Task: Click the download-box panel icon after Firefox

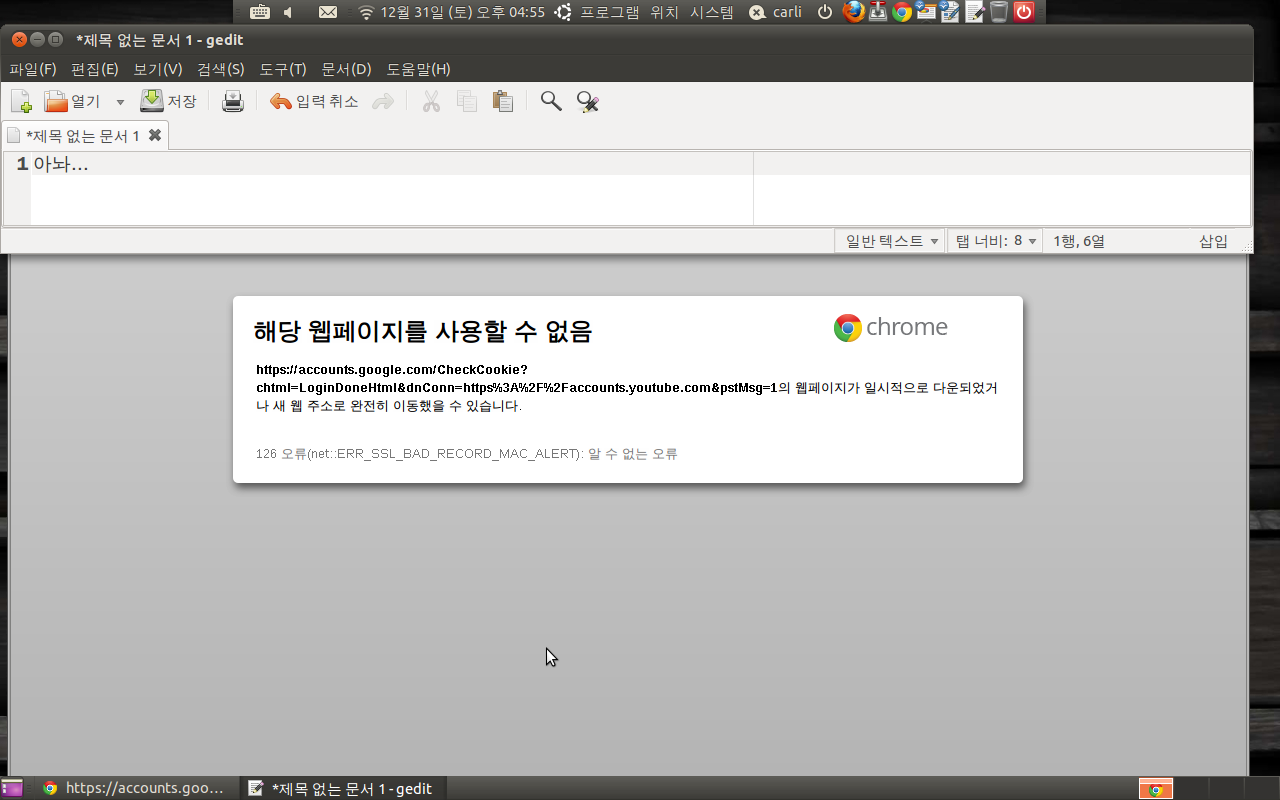Action: point(878,12)
